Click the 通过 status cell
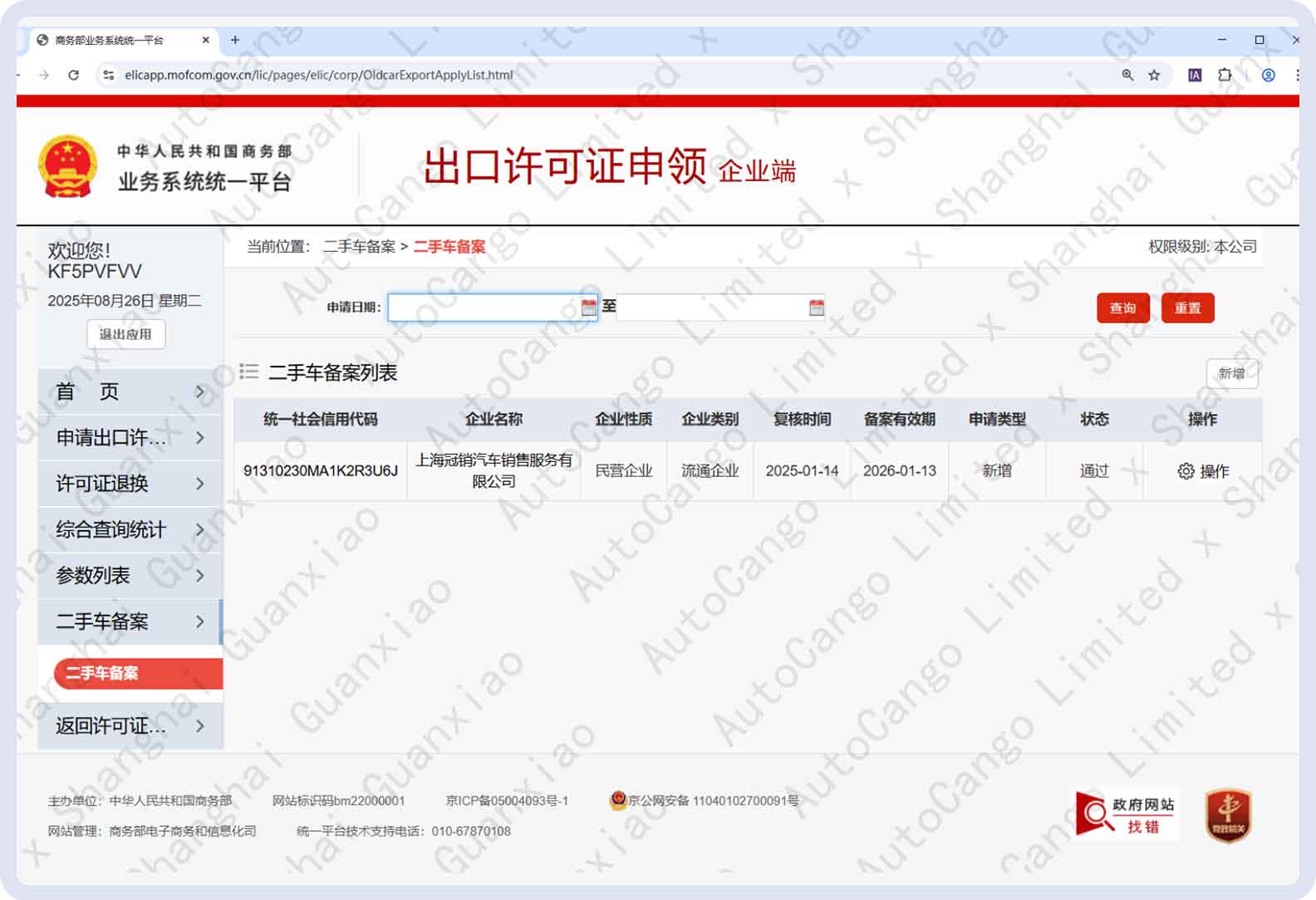Screen dimensions: 1316x900 click(1094, 471)
